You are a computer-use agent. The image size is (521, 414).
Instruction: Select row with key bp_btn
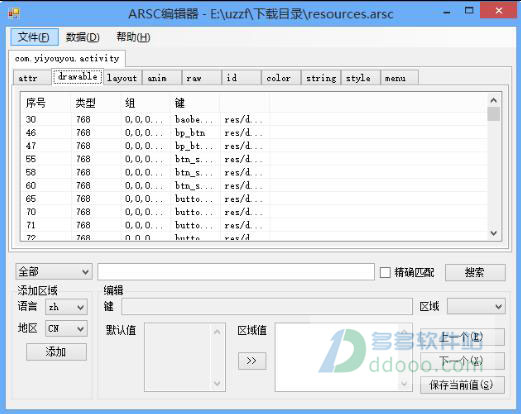(x=254, y=133)
